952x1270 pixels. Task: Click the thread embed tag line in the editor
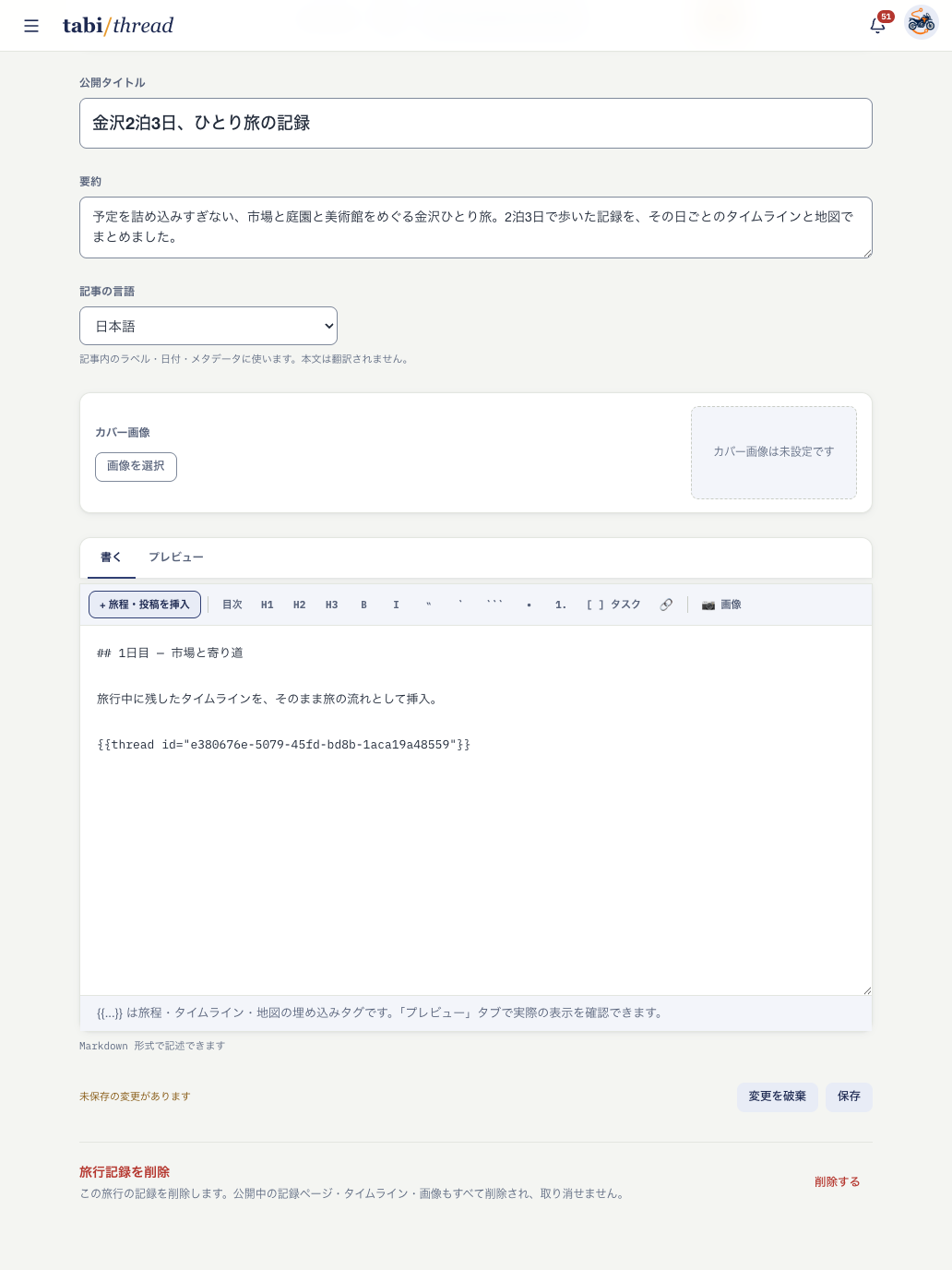[x=284, y=745]
